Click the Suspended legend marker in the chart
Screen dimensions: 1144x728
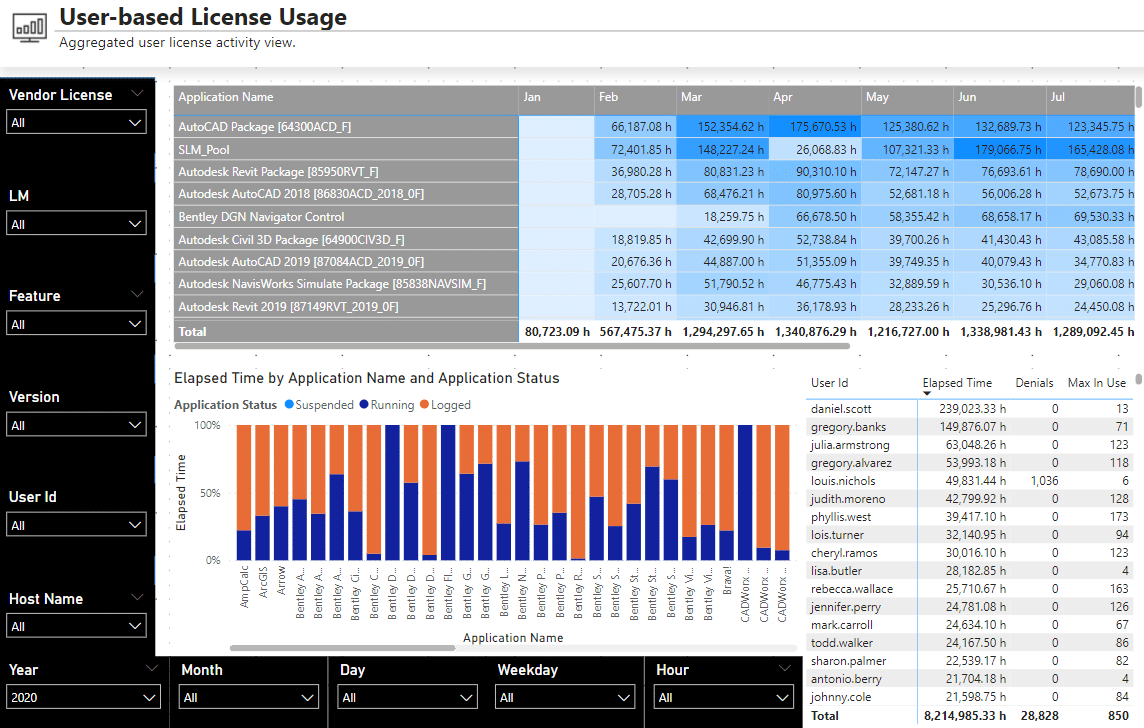pos(290,405)
